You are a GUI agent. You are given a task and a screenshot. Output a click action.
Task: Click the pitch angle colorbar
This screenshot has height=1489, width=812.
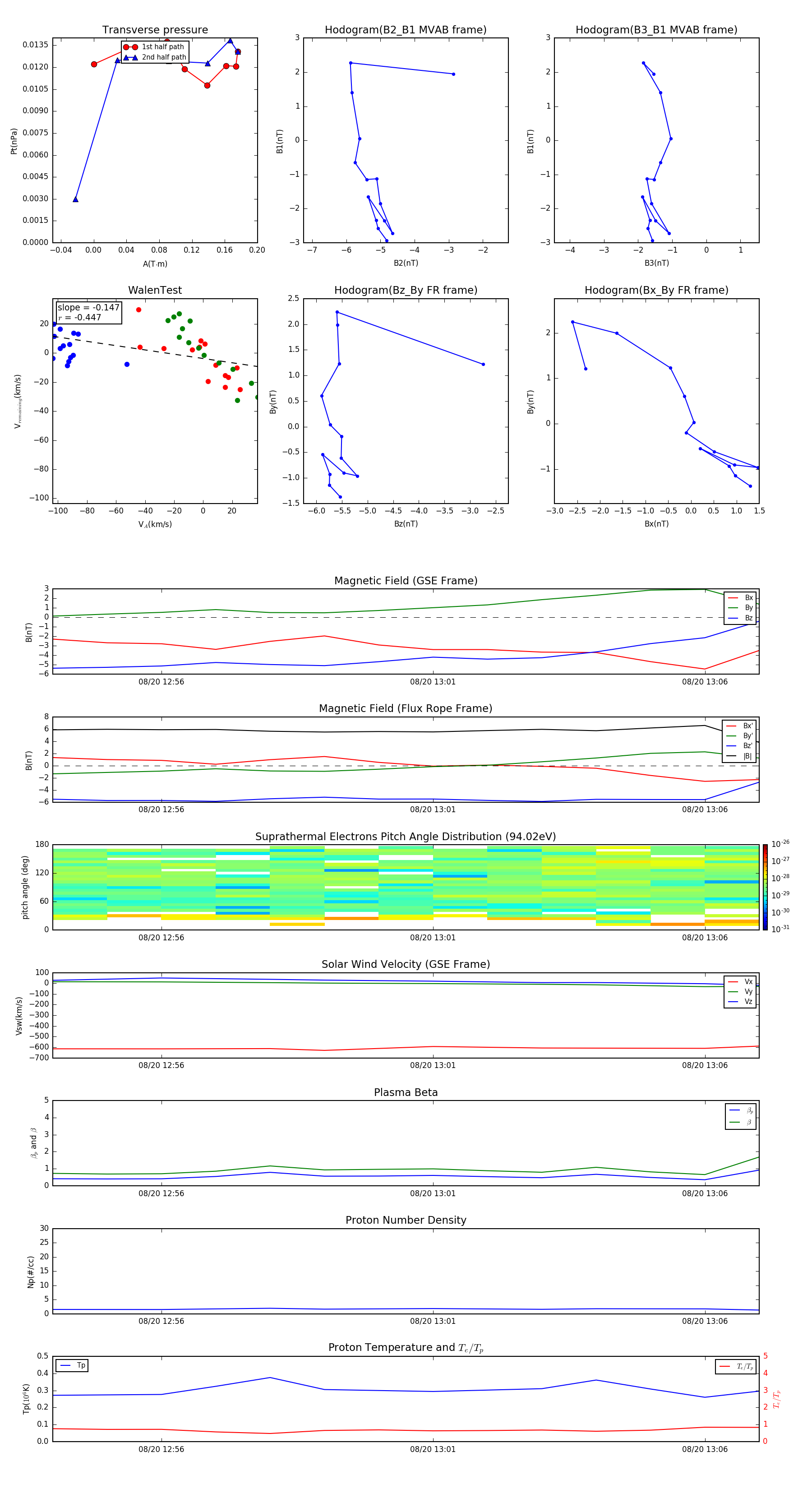pos(765,887)
